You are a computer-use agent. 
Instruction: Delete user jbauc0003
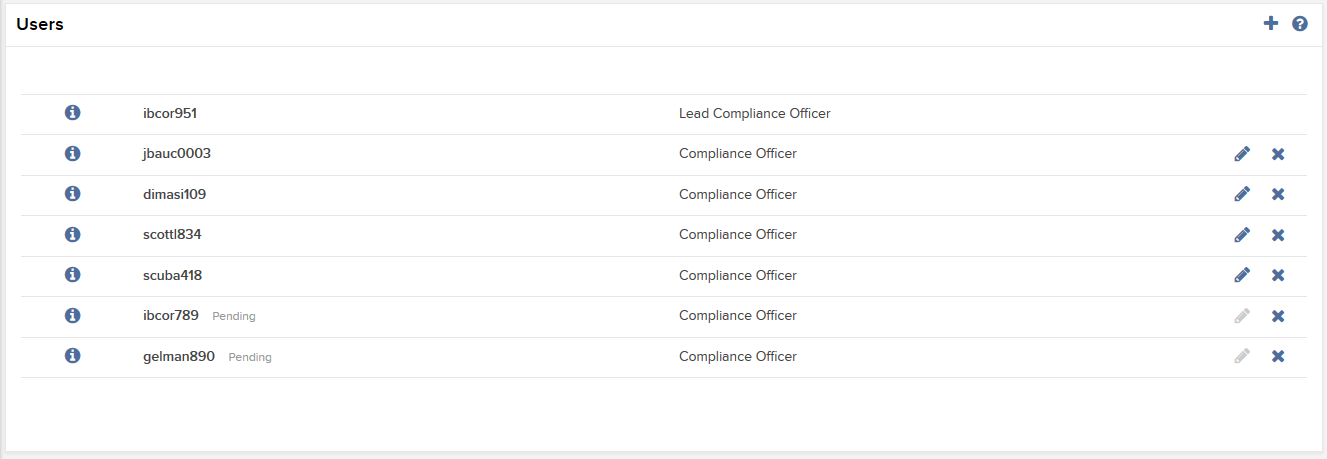coord(1278,154)
